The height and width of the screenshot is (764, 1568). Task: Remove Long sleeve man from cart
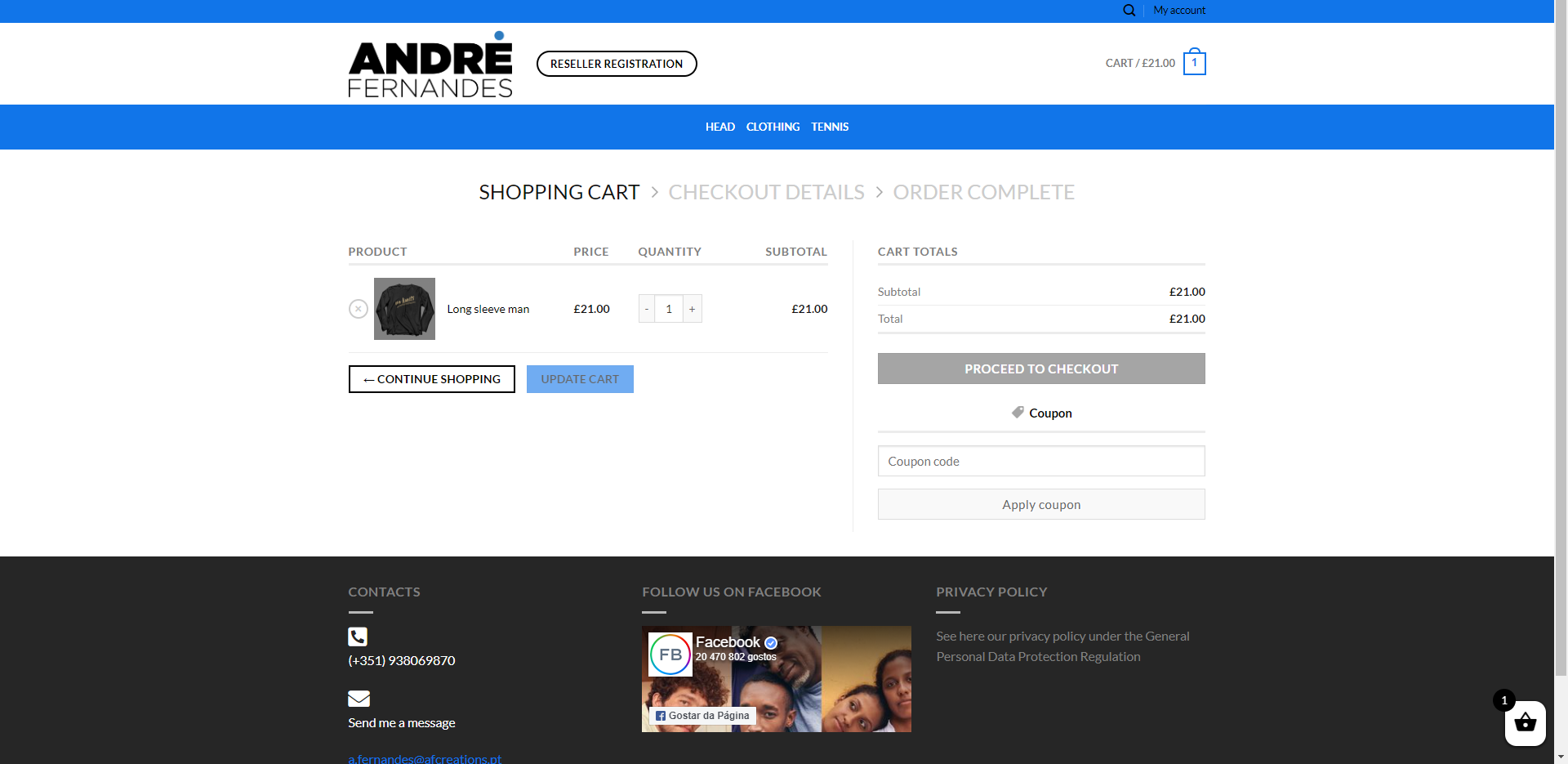358,309
